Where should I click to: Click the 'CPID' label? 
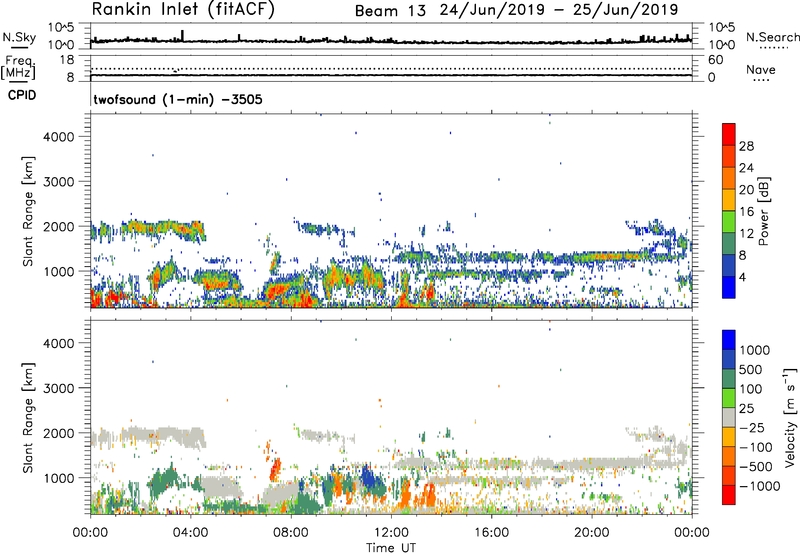[22, 95]
